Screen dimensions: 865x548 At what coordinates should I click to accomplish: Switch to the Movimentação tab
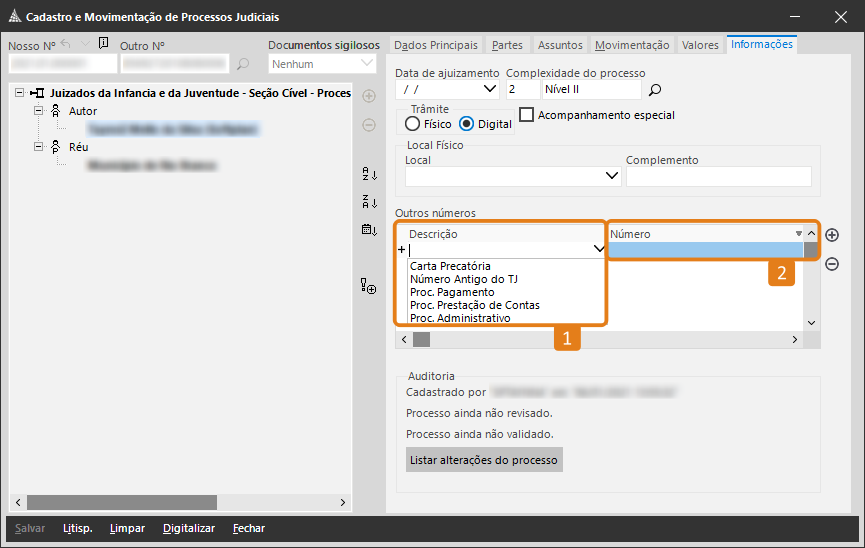click(x=632, y=45)
